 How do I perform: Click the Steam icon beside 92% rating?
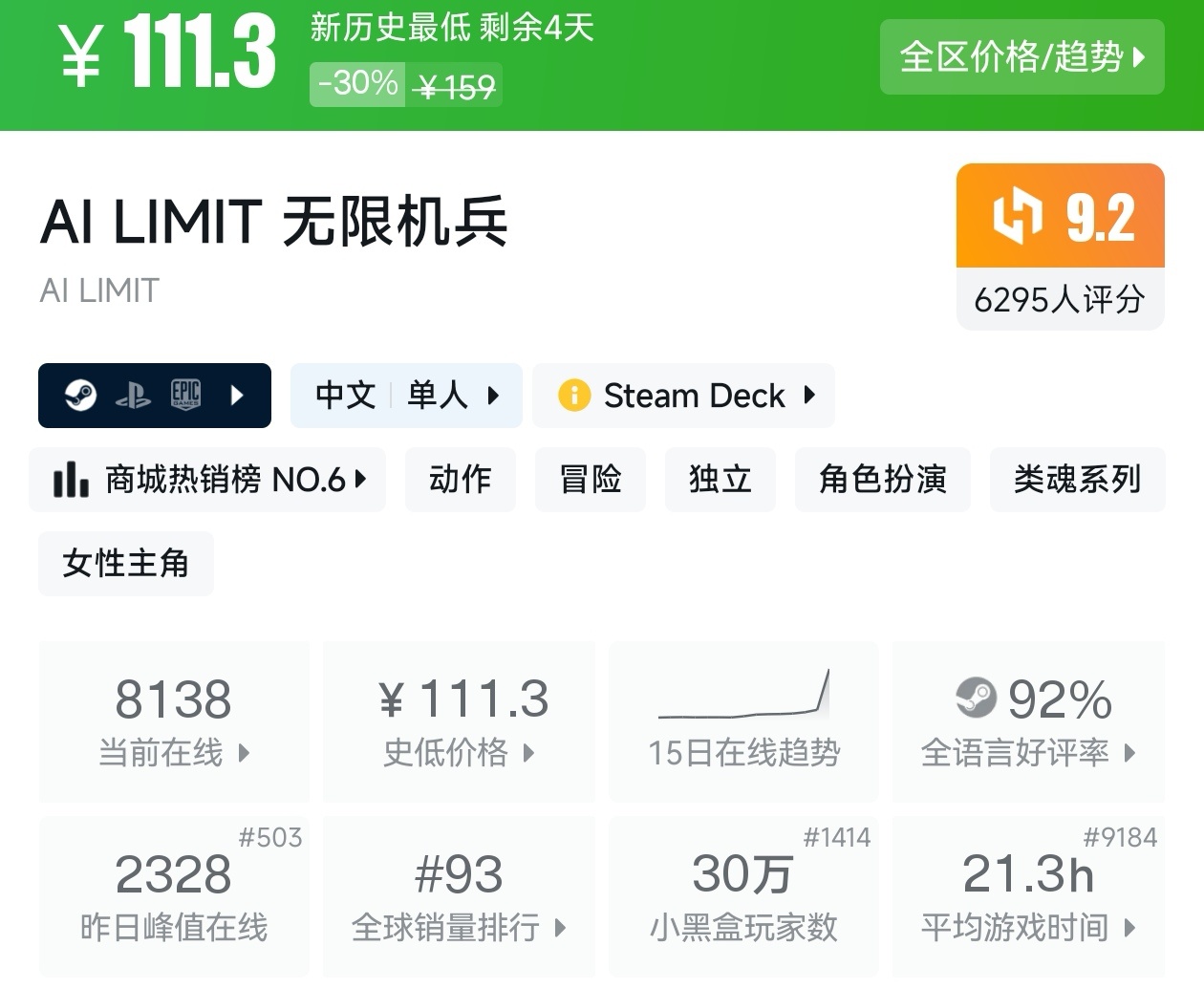(x=976, y=699)
